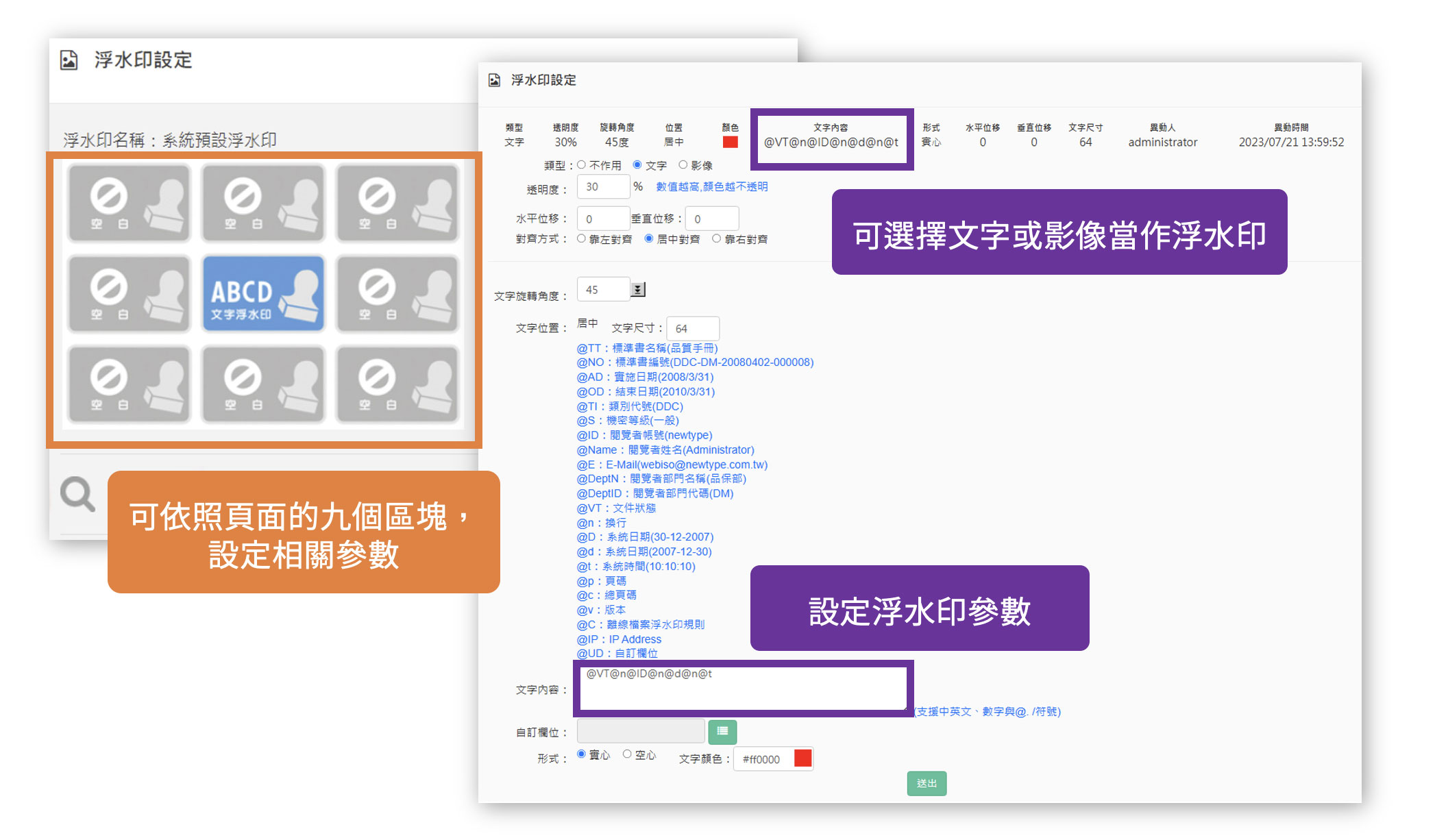Image resolution: width=1435 pixels, height=840 pixels.
Task: Click the @Name 閱覽者姓名 variable link
Action: 665,450
